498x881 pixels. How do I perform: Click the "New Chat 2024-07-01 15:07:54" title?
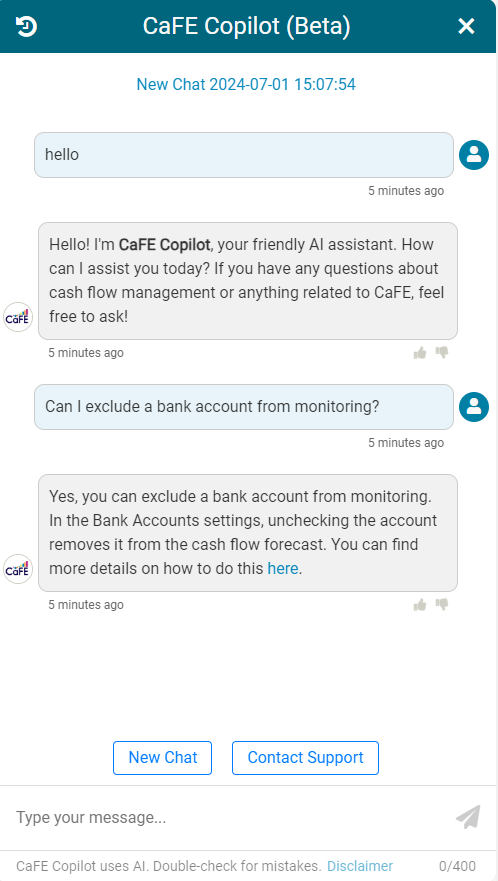coord(246,84)
